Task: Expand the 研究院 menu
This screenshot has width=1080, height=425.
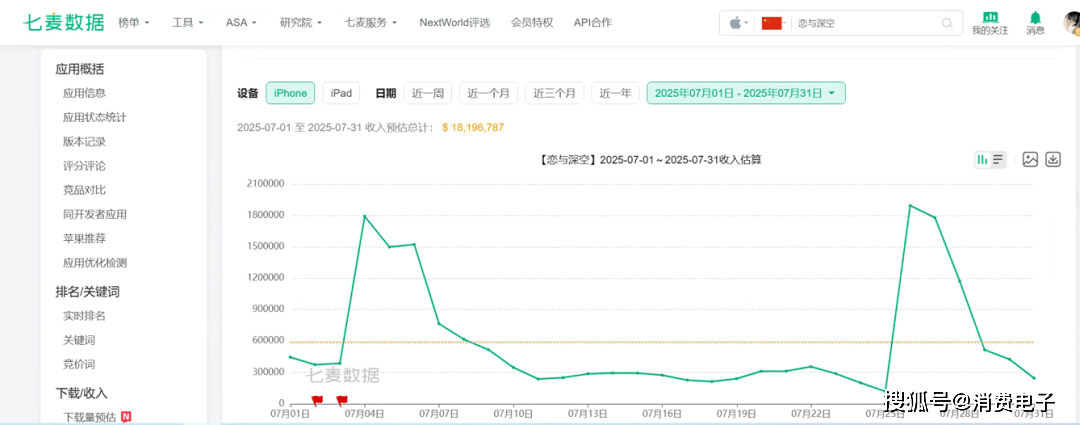Action: [x=301, y=23]
